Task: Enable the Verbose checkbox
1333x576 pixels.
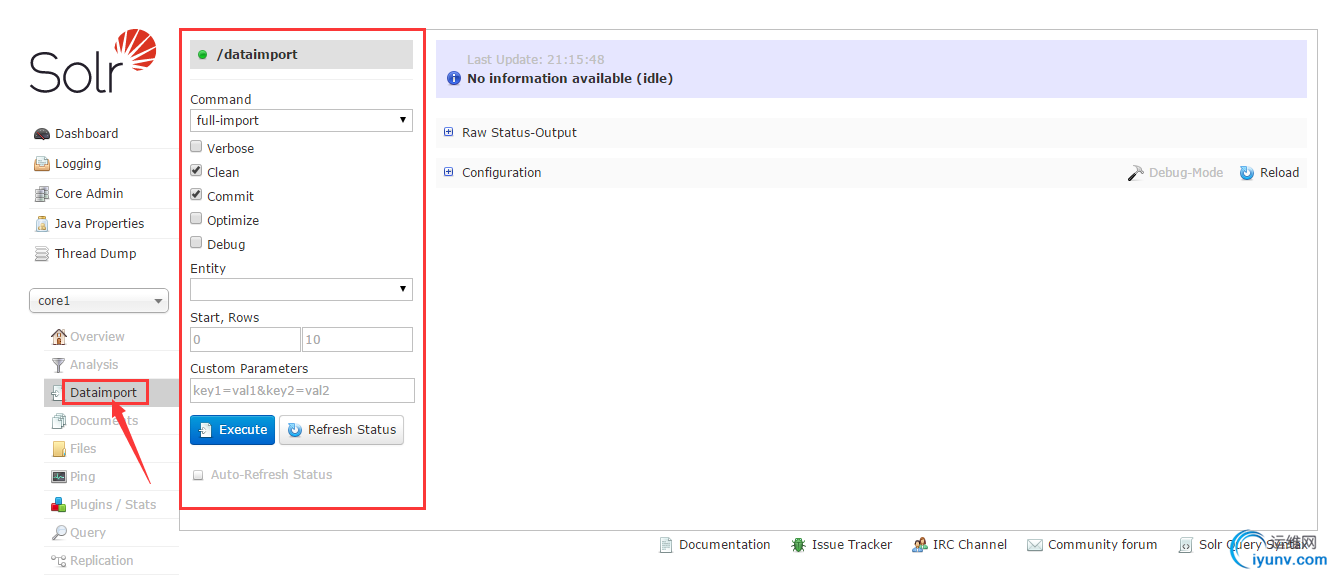Action: 197,147
